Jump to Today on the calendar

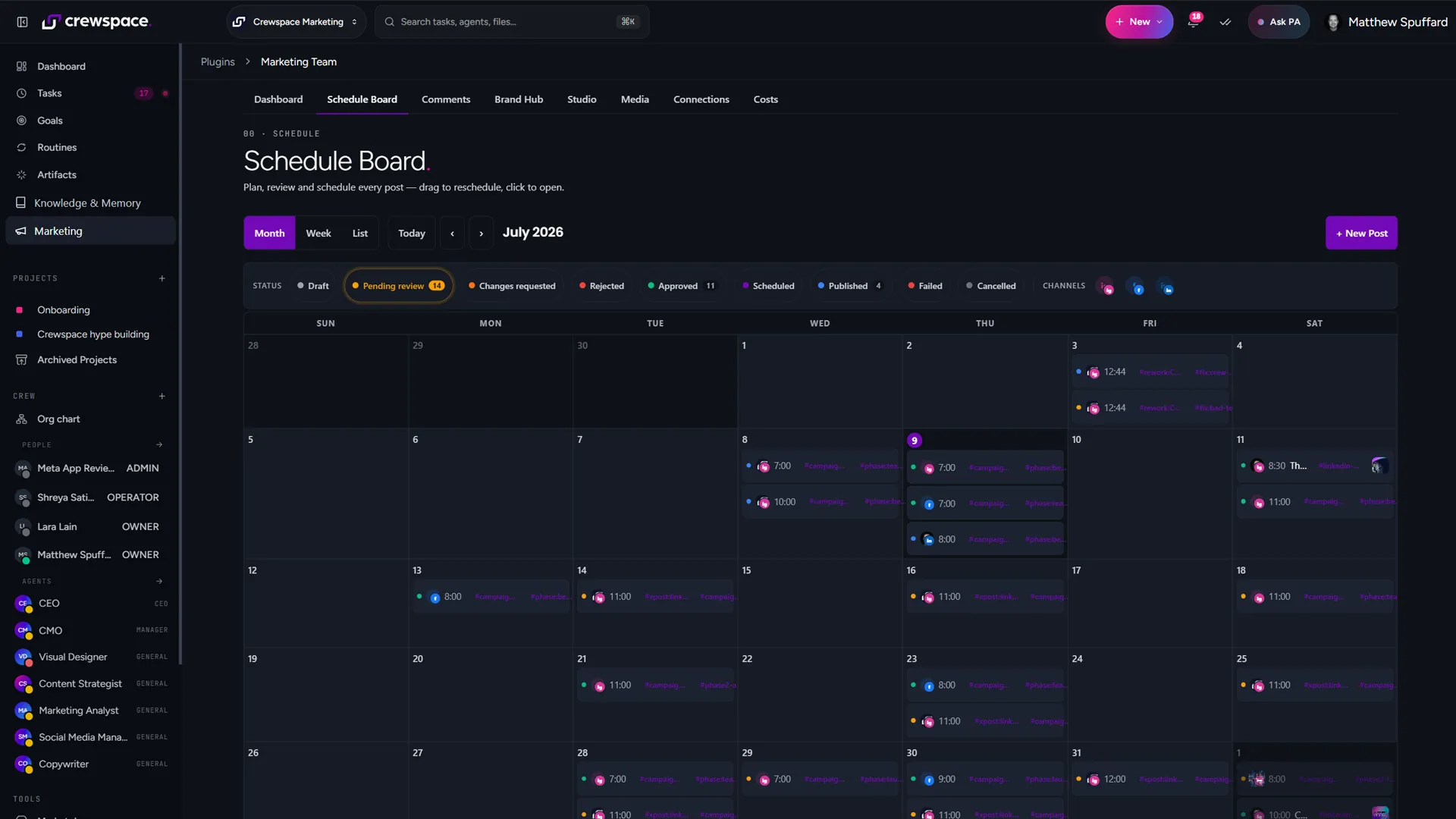[x=412, y=233]
